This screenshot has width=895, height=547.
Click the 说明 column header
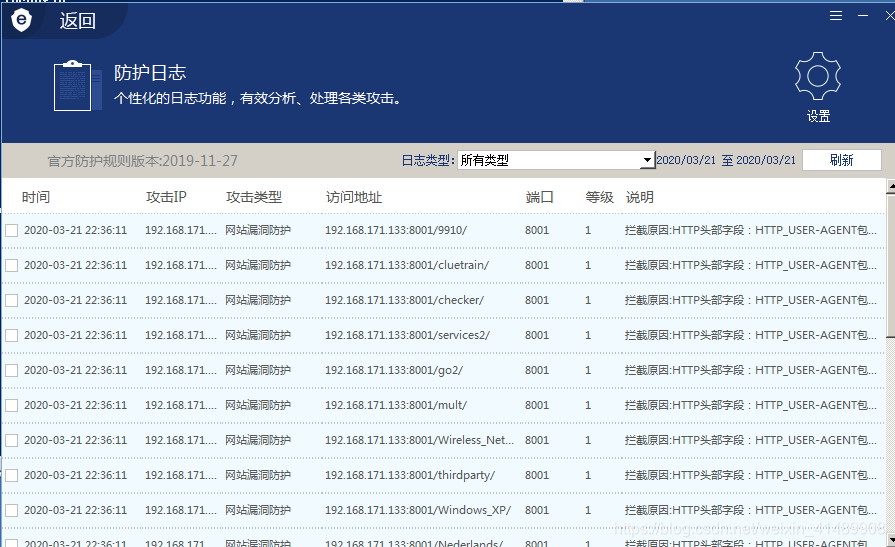click(639, 198)
